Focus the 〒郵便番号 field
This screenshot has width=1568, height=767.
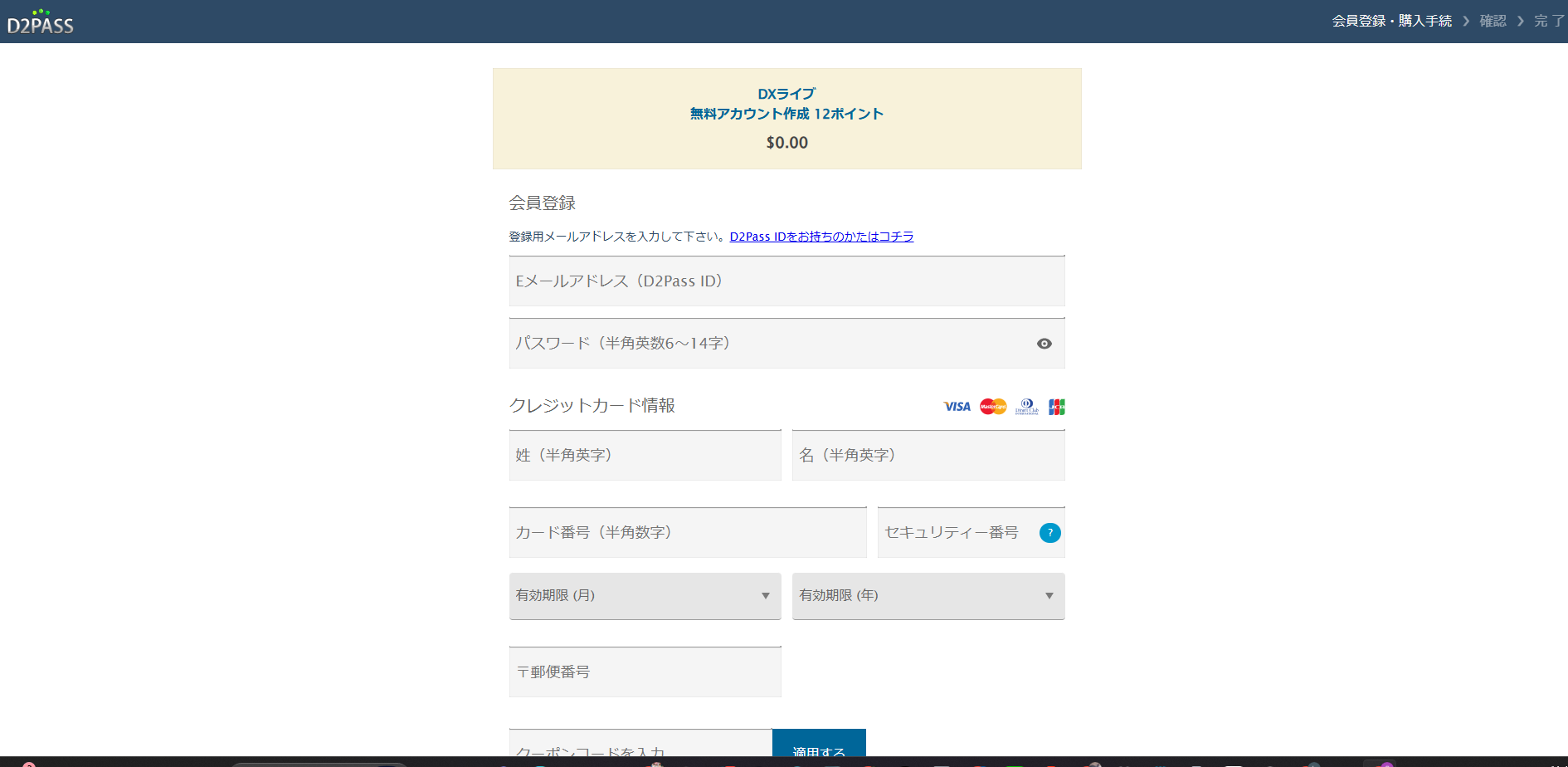click(x=645, y=672)
